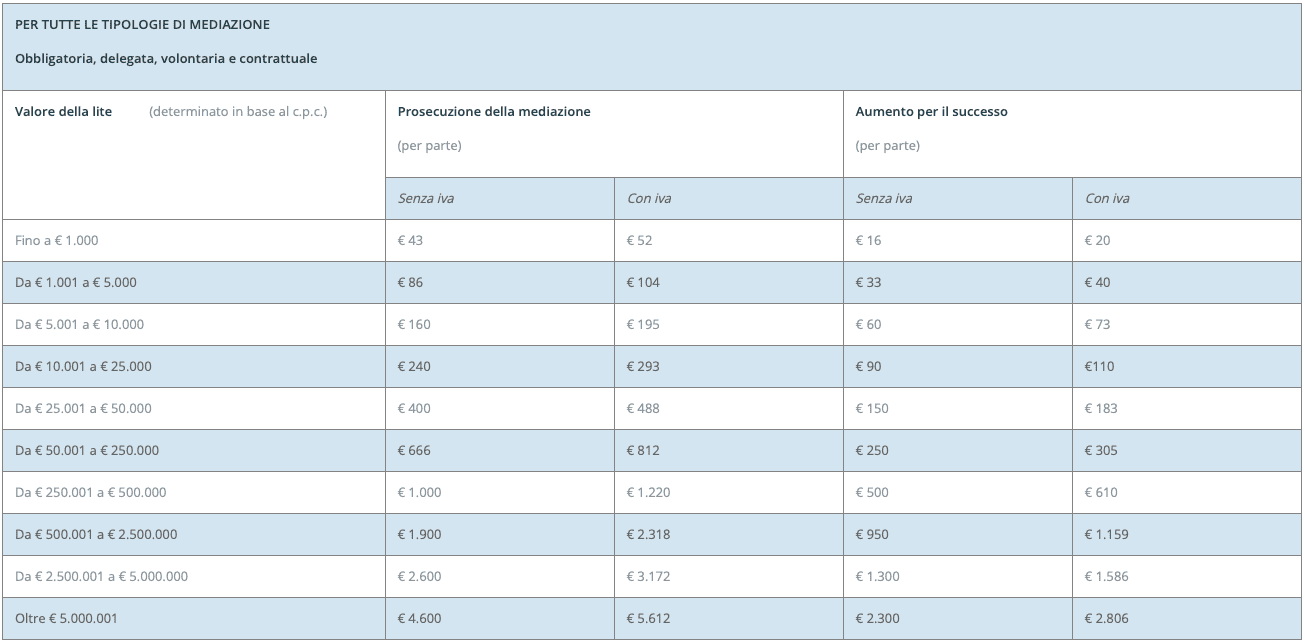Select the 'Valore della lite' column header
The image size is (1305, 642).
coord(63,112)
